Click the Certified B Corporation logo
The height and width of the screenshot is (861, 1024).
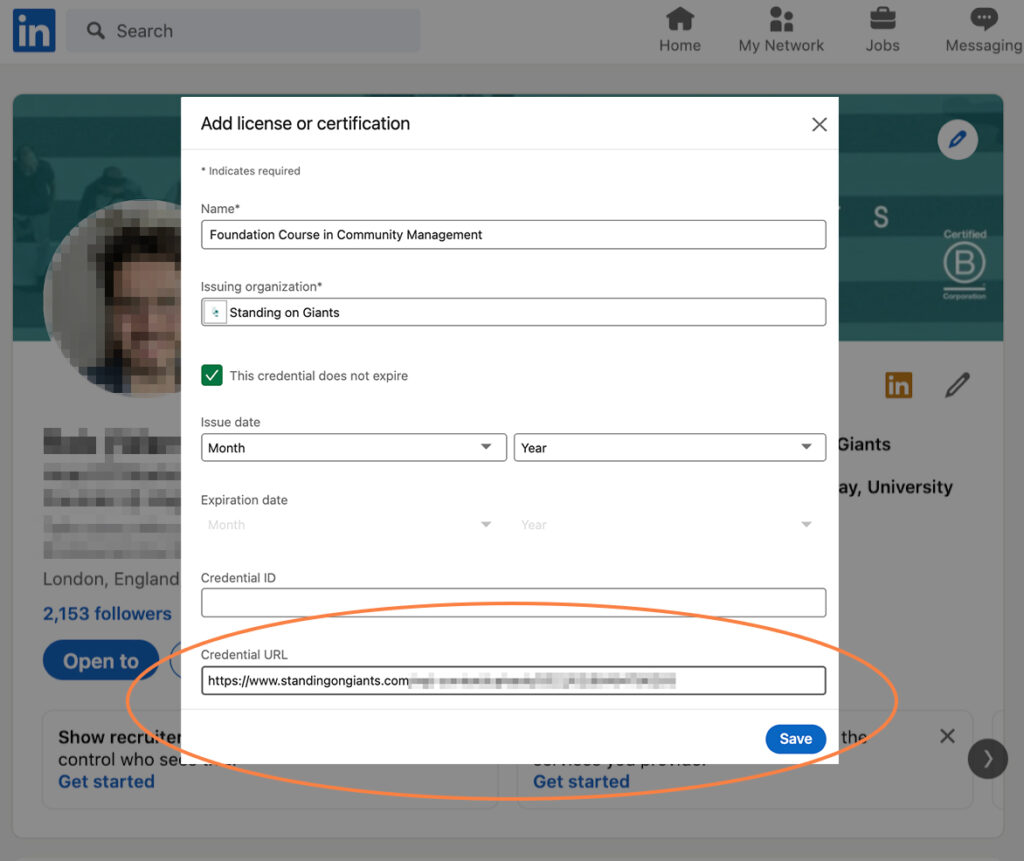tap(964, 264)
